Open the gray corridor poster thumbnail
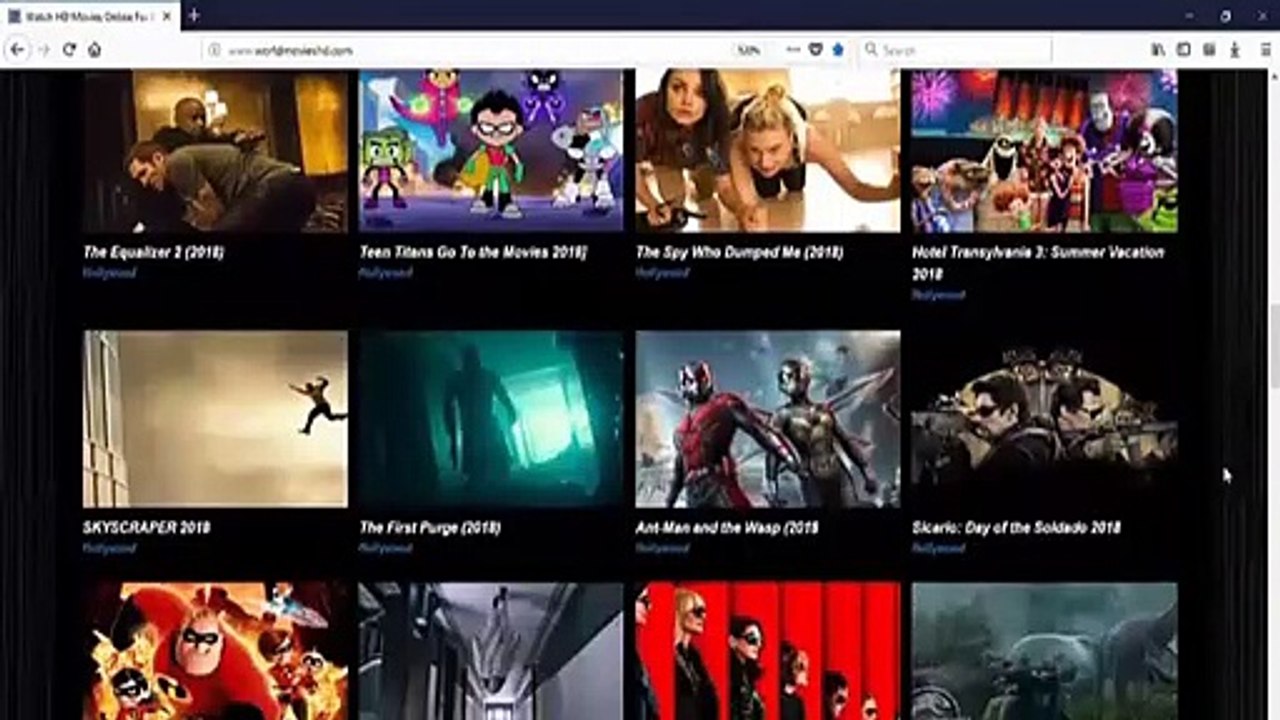 (x=491, y=652)
